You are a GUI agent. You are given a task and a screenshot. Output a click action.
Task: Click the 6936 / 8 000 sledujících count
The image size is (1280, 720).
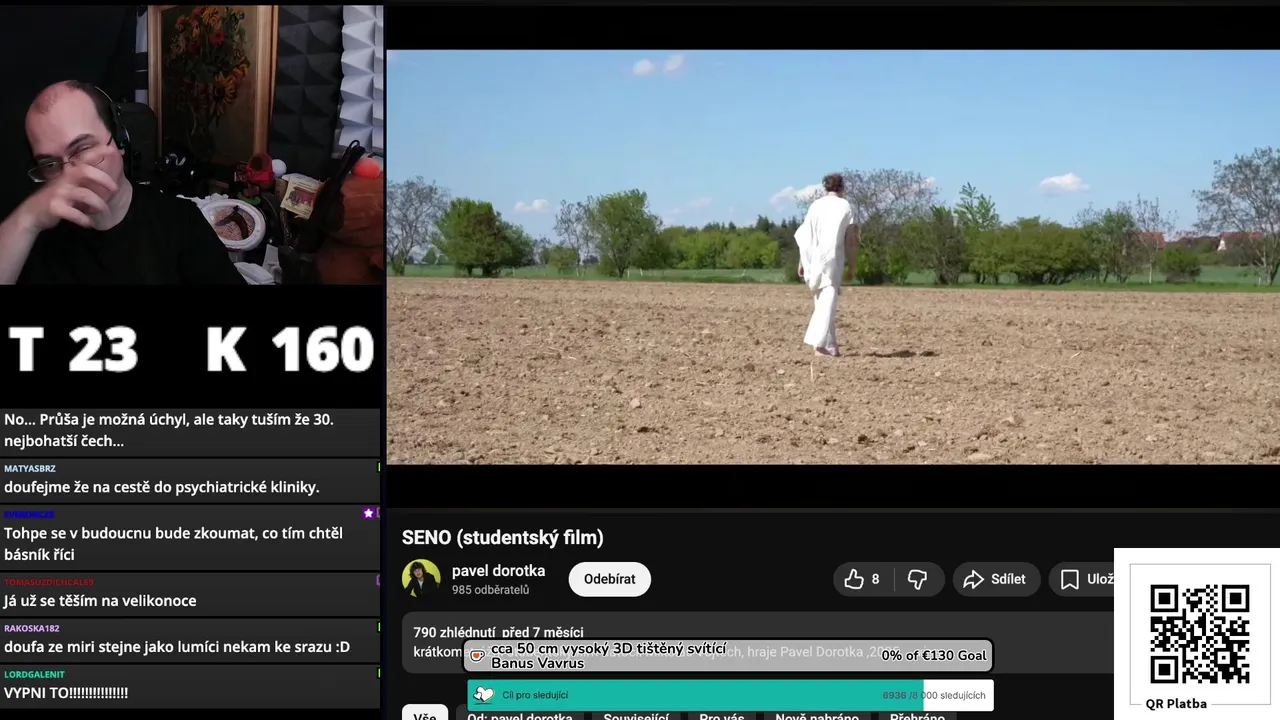tap(934, 695)
